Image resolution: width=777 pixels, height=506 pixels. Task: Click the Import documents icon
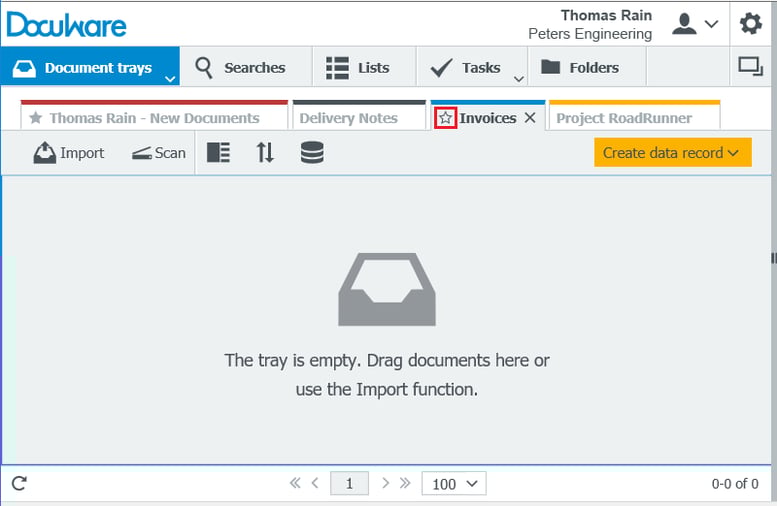point(45,153)
